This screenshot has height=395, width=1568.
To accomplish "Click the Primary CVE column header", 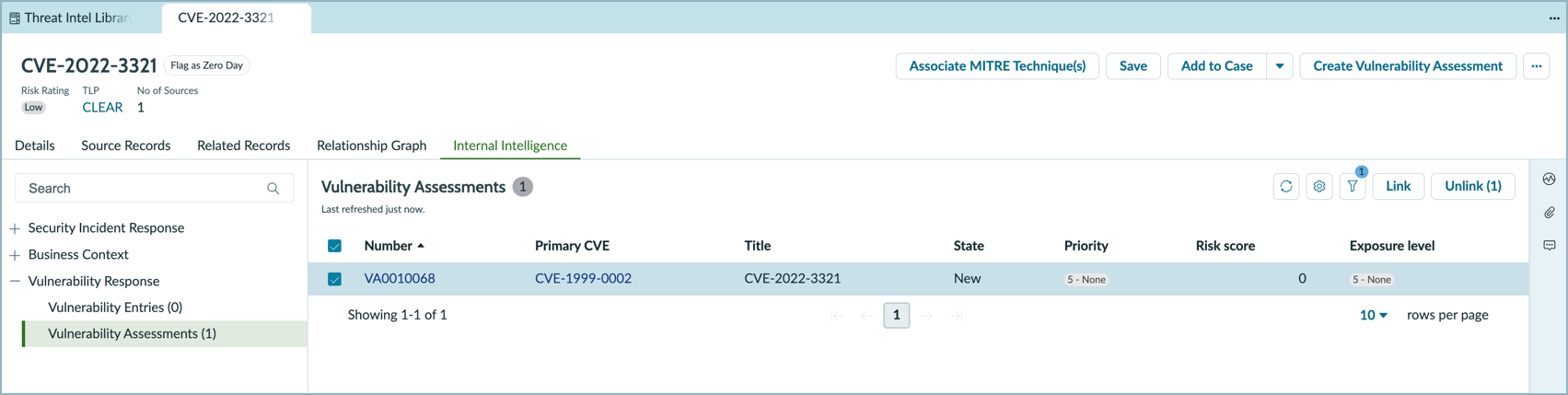I will 572,246.
